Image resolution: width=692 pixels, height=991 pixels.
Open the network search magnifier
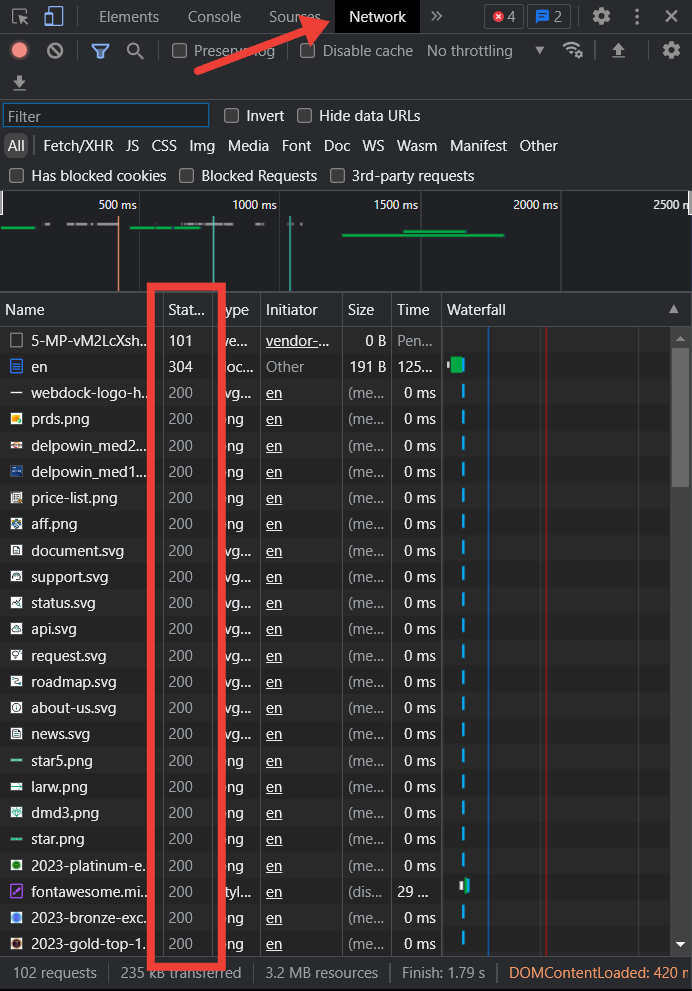point(132,51)
